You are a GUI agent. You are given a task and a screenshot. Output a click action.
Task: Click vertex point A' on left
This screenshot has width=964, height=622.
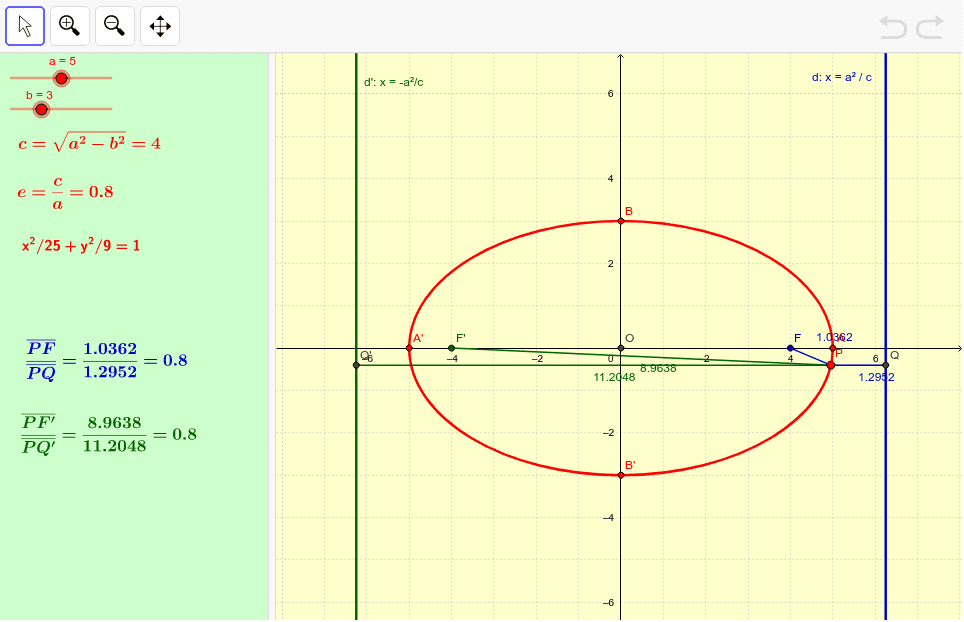409,348
